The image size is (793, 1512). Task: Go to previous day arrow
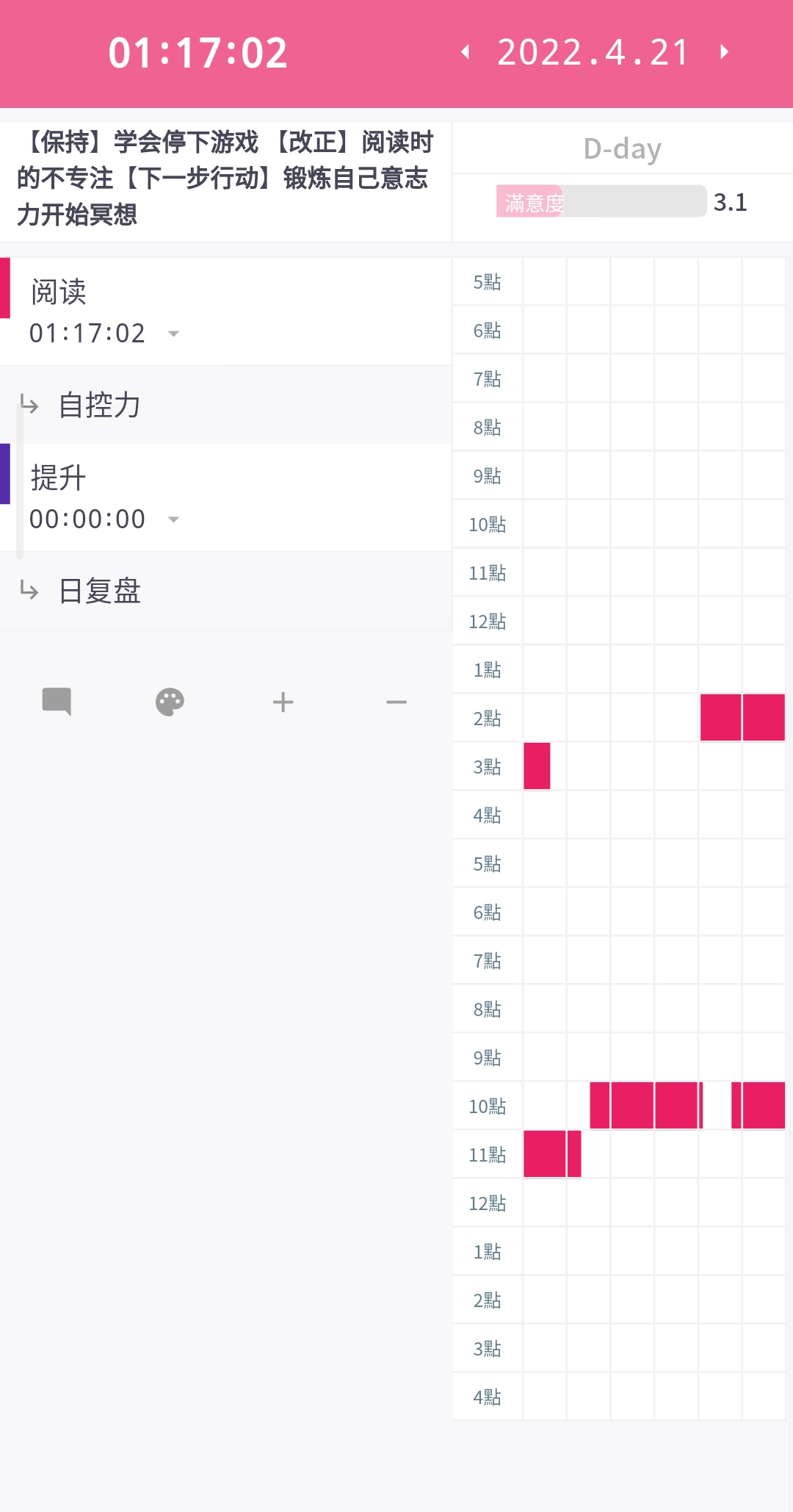point(465,51)
